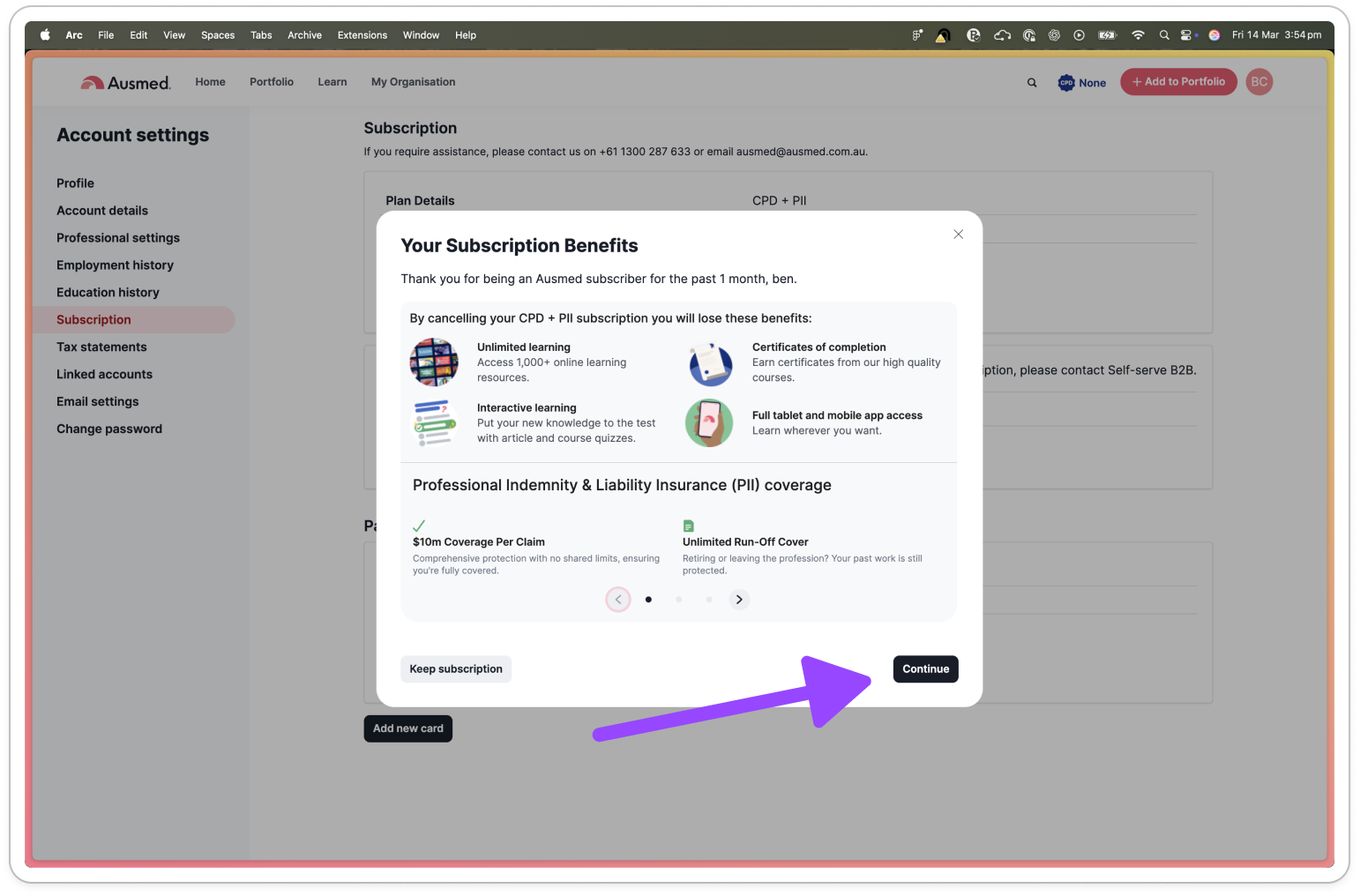This screenshot has width=1360, height=896.
Task: Click the tablet and mobile app icon
Action: (709, 423)
